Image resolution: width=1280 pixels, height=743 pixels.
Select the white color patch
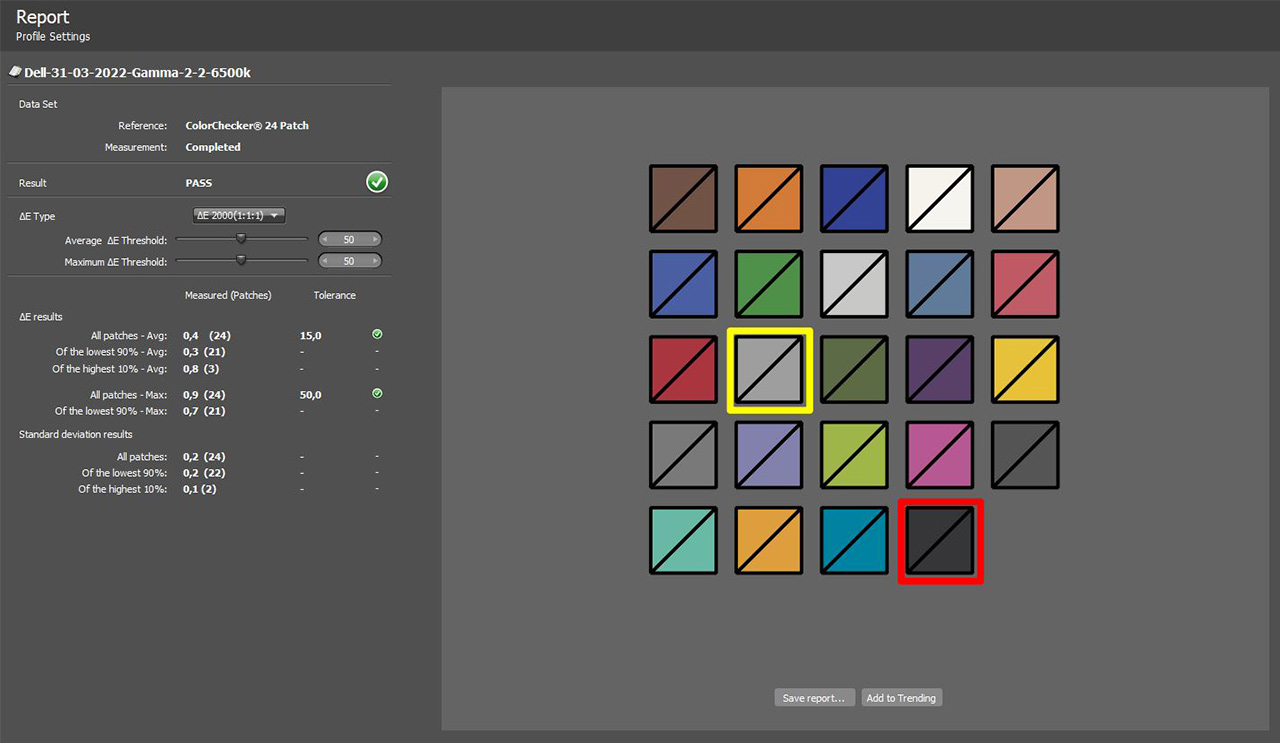(x=940, y=199)
